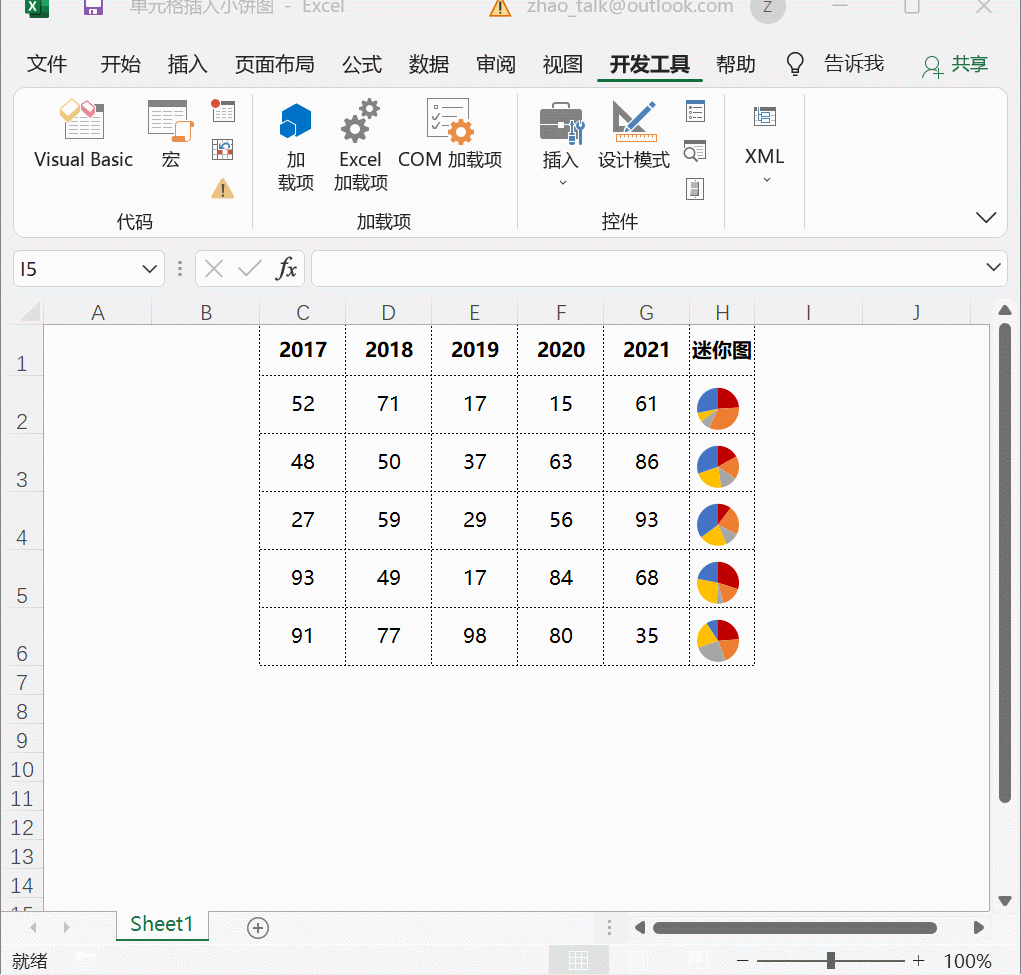1021x975 pixels.
Task: Open the 加载项 add-ins store
Action: tap(296, 146)
